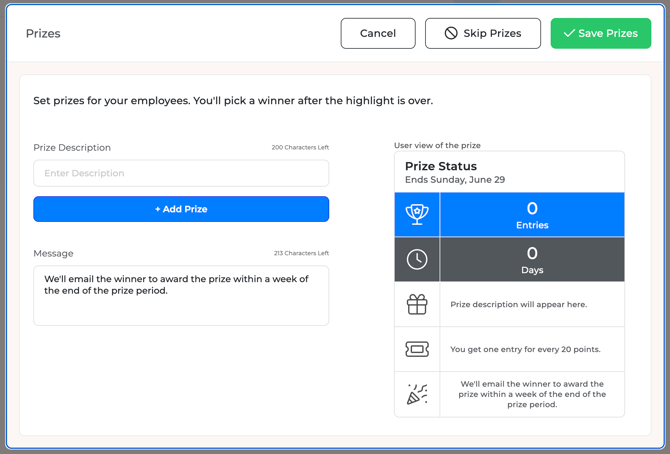Click the checkmark icon in Save Prizes

tap(569, 33)
